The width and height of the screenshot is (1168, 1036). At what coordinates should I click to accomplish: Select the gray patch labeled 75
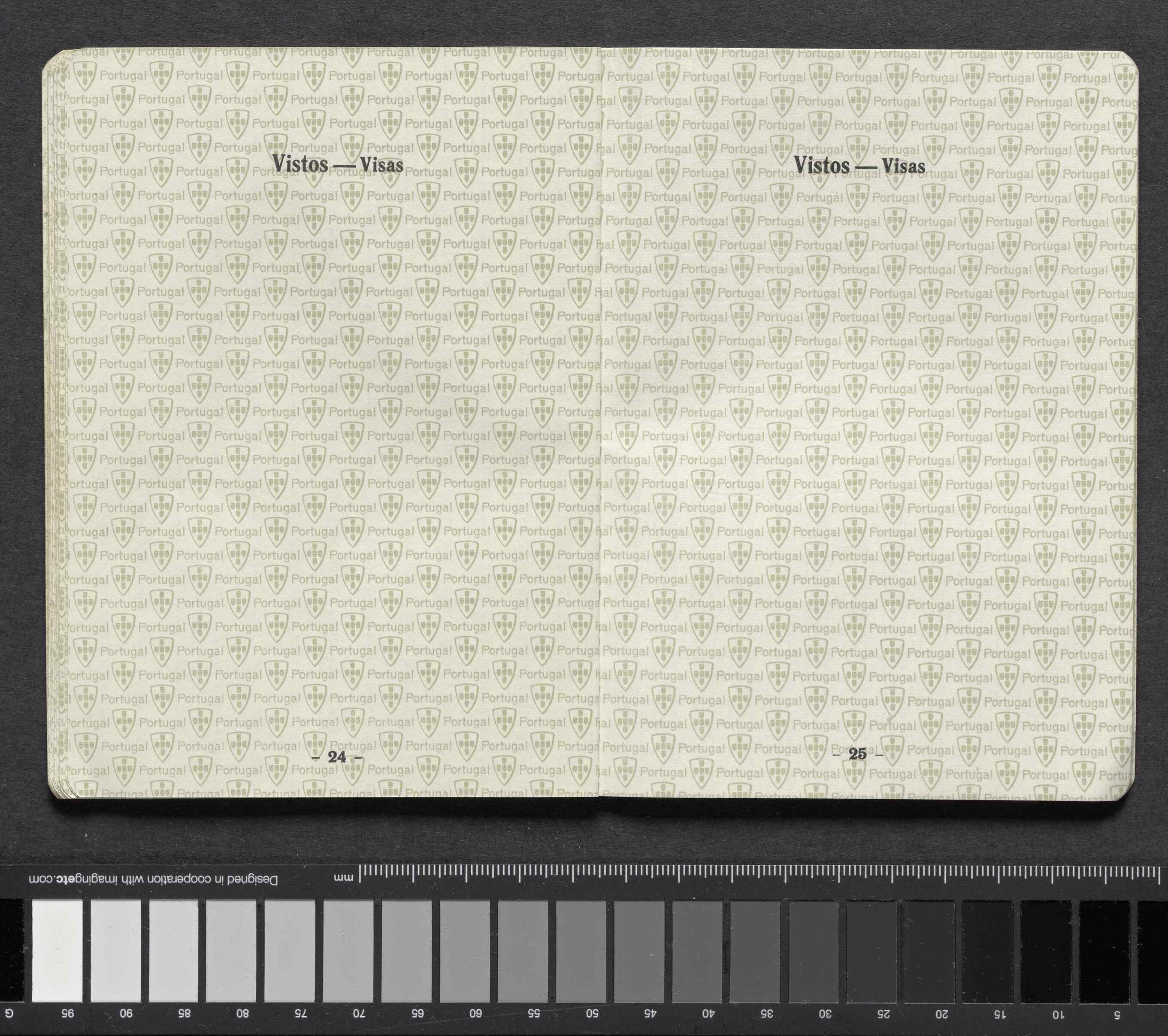[290, 951]
